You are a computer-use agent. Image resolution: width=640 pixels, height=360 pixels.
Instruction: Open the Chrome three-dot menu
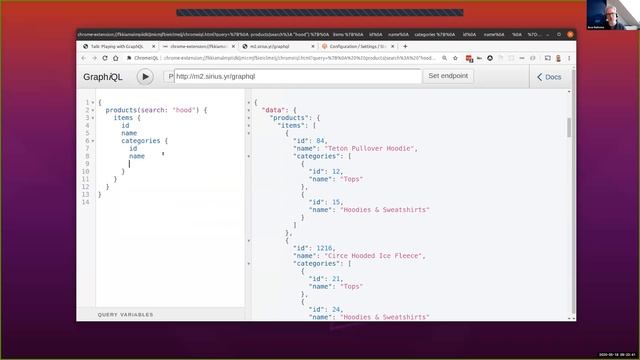point(569,58)
